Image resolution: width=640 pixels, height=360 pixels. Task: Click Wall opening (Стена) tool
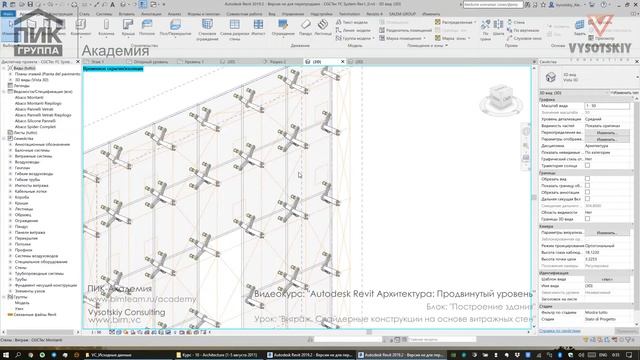516,22
